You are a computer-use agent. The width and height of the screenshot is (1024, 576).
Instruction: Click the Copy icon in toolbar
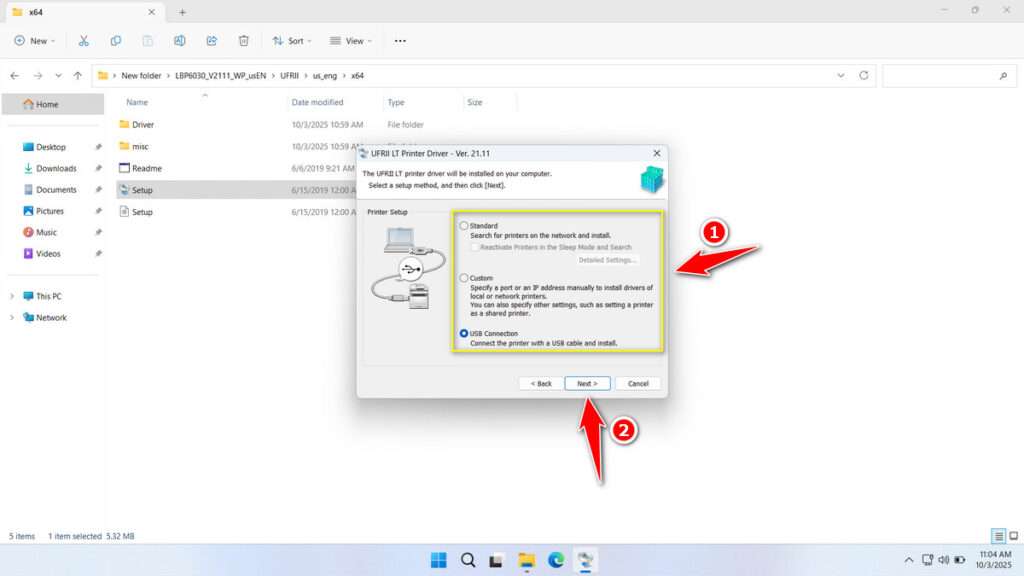click(x=116, y=41)
